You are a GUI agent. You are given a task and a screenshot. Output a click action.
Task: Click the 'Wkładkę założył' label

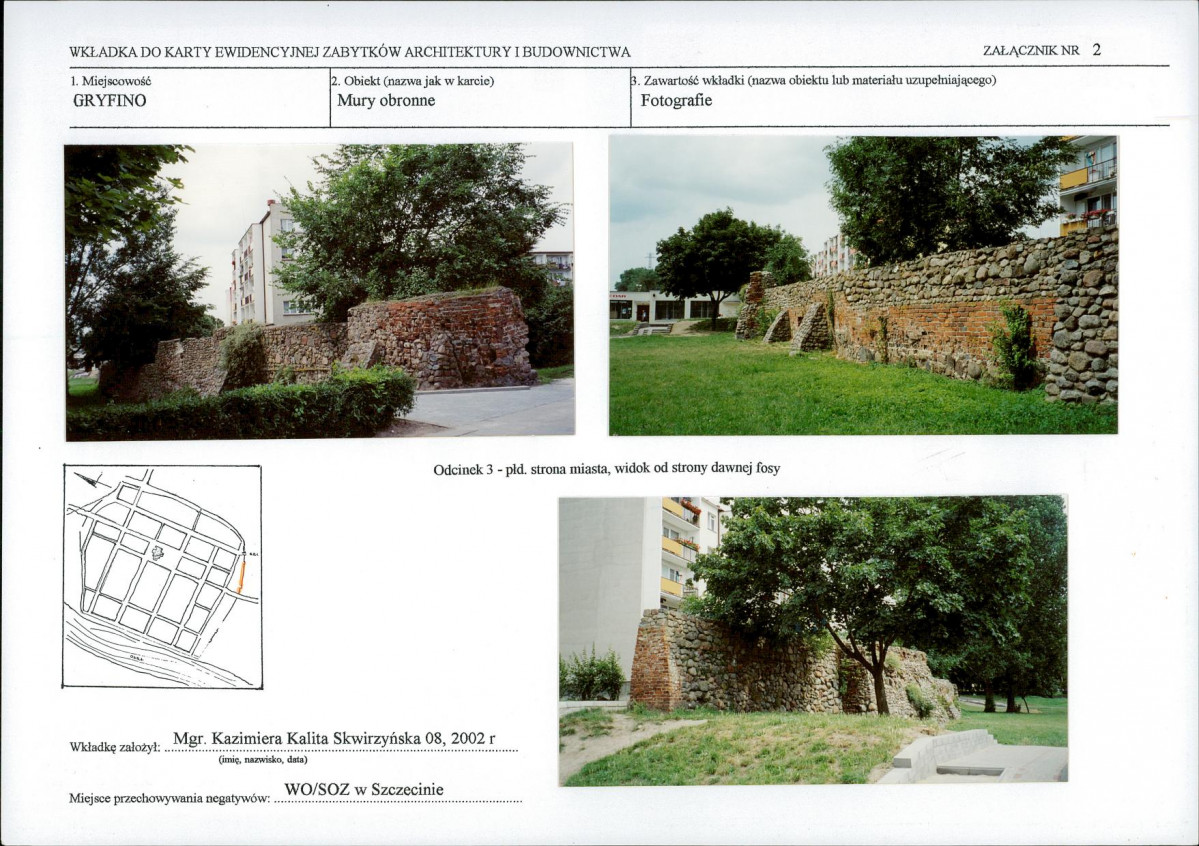click(115, 747)
